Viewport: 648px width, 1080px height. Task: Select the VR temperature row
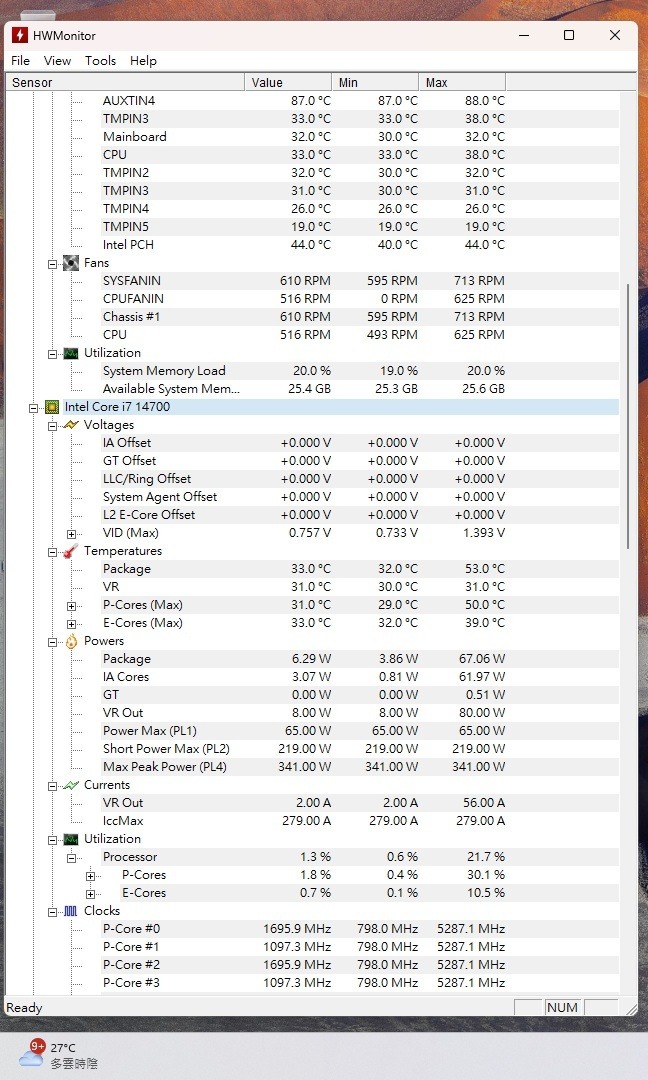point(360,587)
